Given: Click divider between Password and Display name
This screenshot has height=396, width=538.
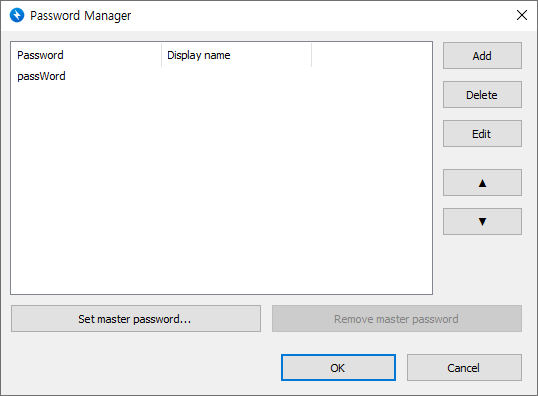Looking at the screenshot, I should coord(161,55).
